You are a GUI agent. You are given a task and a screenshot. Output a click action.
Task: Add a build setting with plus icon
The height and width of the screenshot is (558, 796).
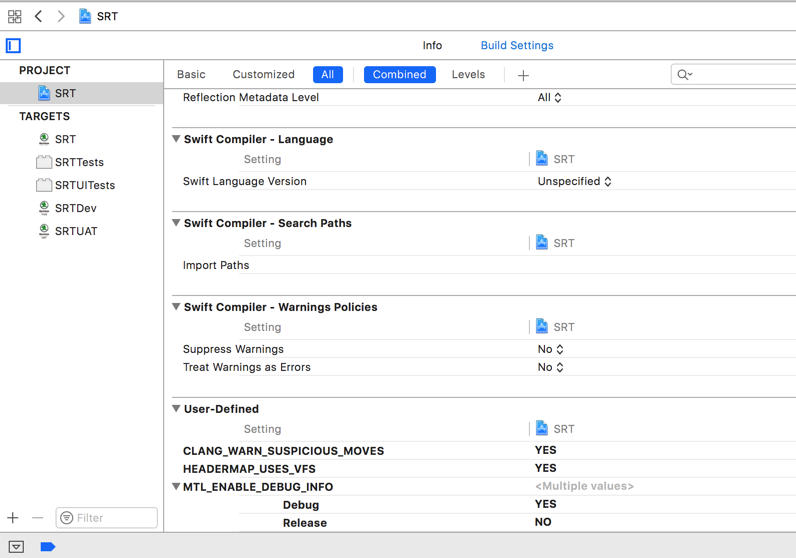[523, 76]
